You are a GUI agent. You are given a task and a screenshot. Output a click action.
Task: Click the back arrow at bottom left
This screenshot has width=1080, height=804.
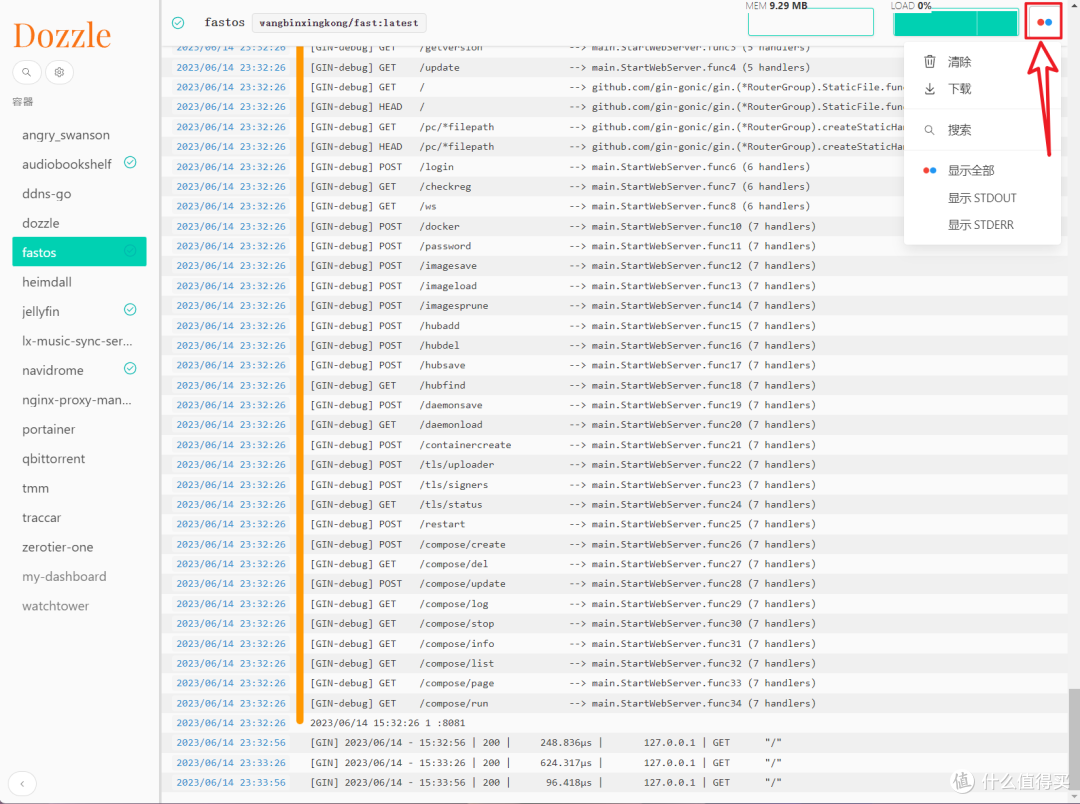[22, 783]
